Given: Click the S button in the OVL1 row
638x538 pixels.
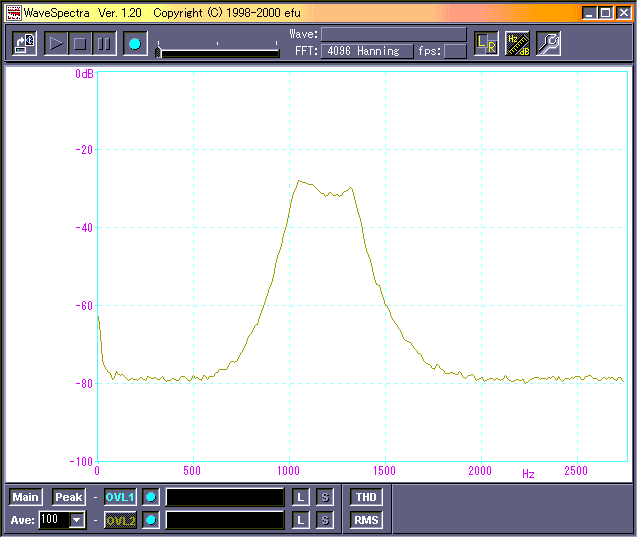Looking at the screenshot, I should pos(325,497).
